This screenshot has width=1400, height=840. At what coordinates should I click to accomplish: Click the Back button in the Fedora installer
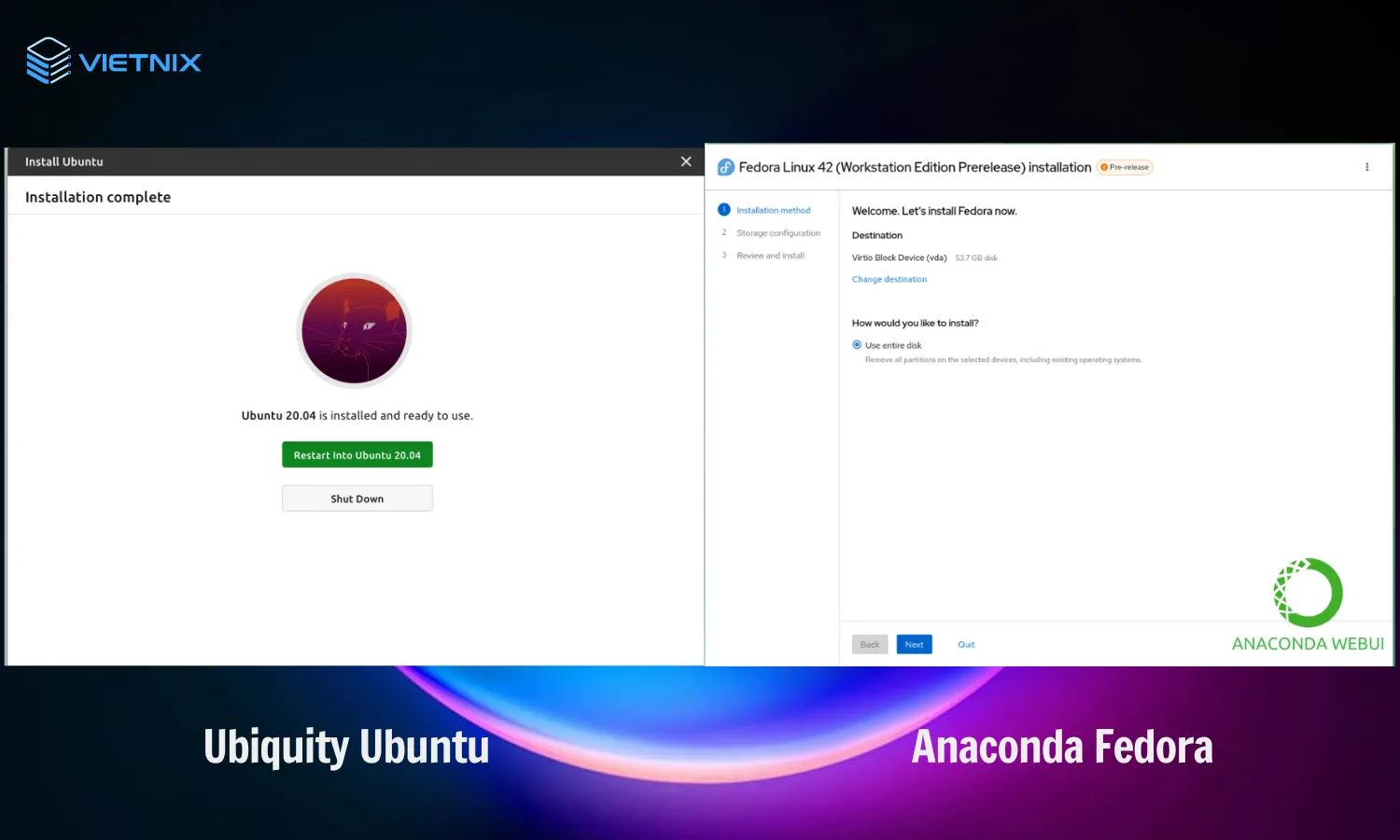(870, 644)
